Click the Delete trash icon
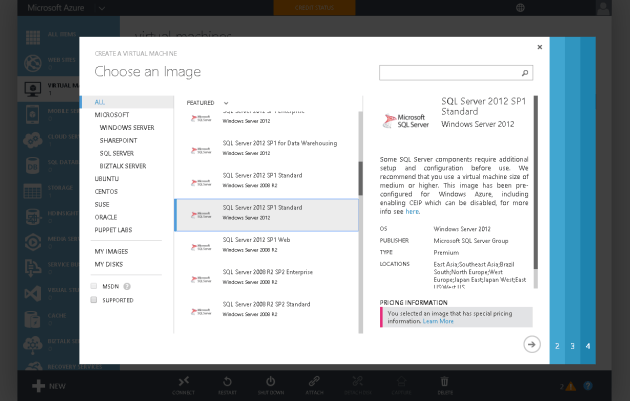Image resolution: width=630 pixels, height=401 pixels. click(x=444, y=381)
